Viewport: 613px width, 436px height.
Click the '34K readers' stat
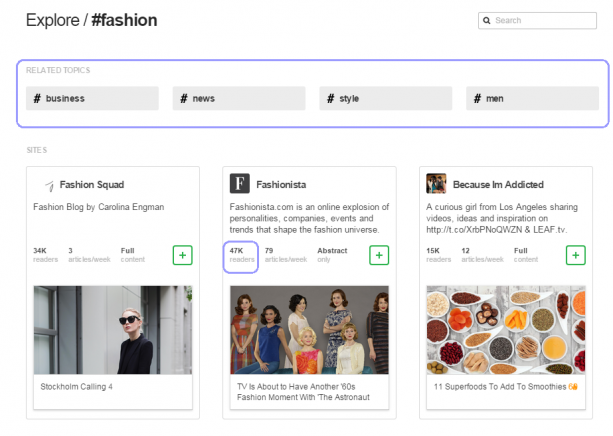45,255
